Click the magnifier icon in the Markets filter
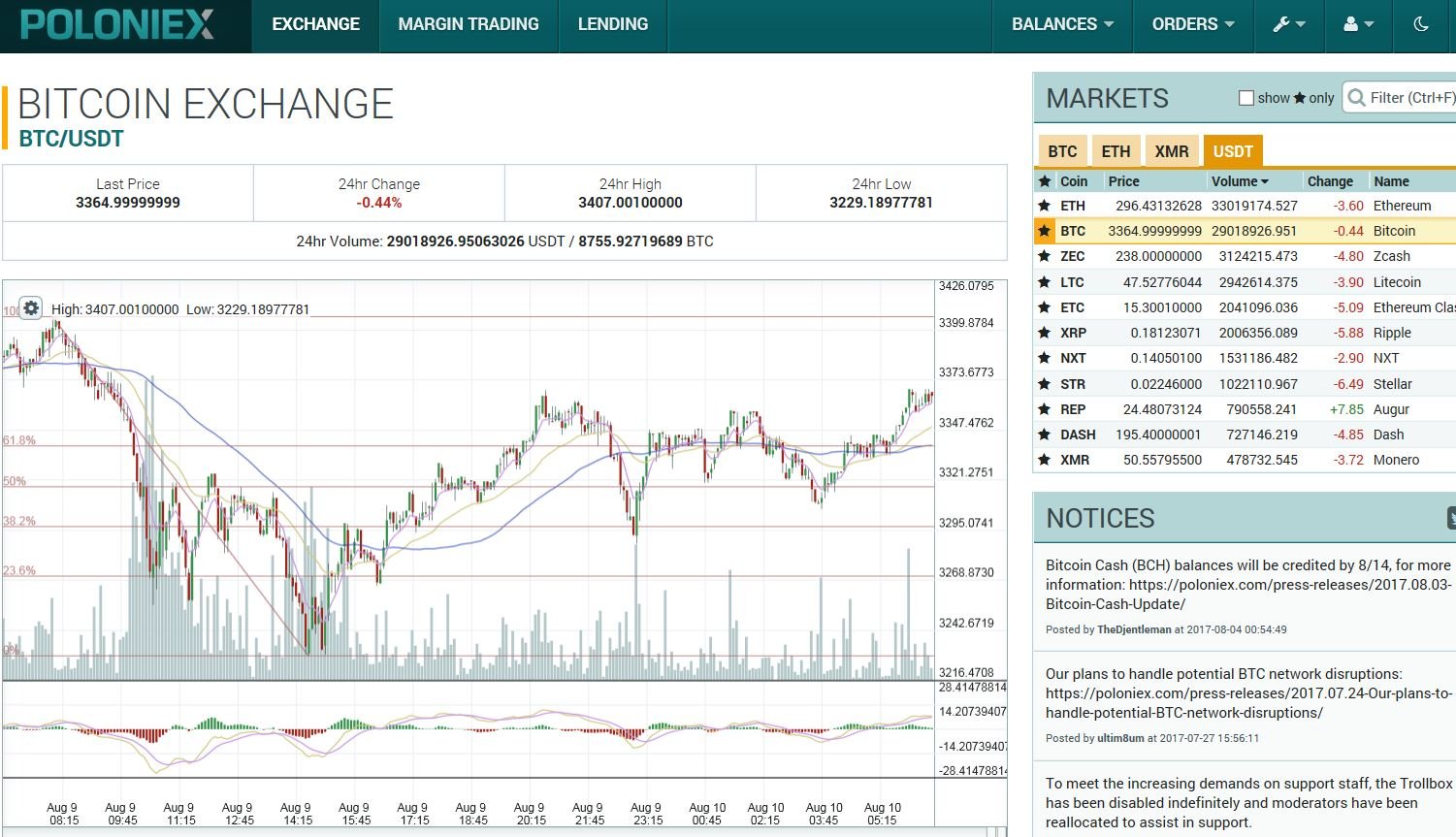The height and width of the screenshot is (837, 1456). (x=1355, y=98)
